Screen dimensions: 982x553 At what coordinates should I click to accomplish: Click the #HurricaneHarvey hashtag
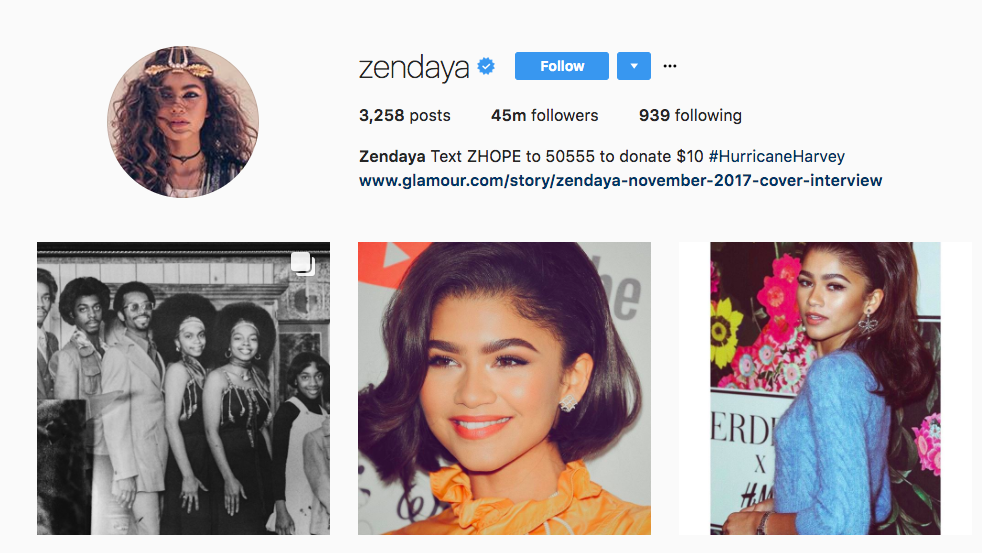tap(777, 156)
